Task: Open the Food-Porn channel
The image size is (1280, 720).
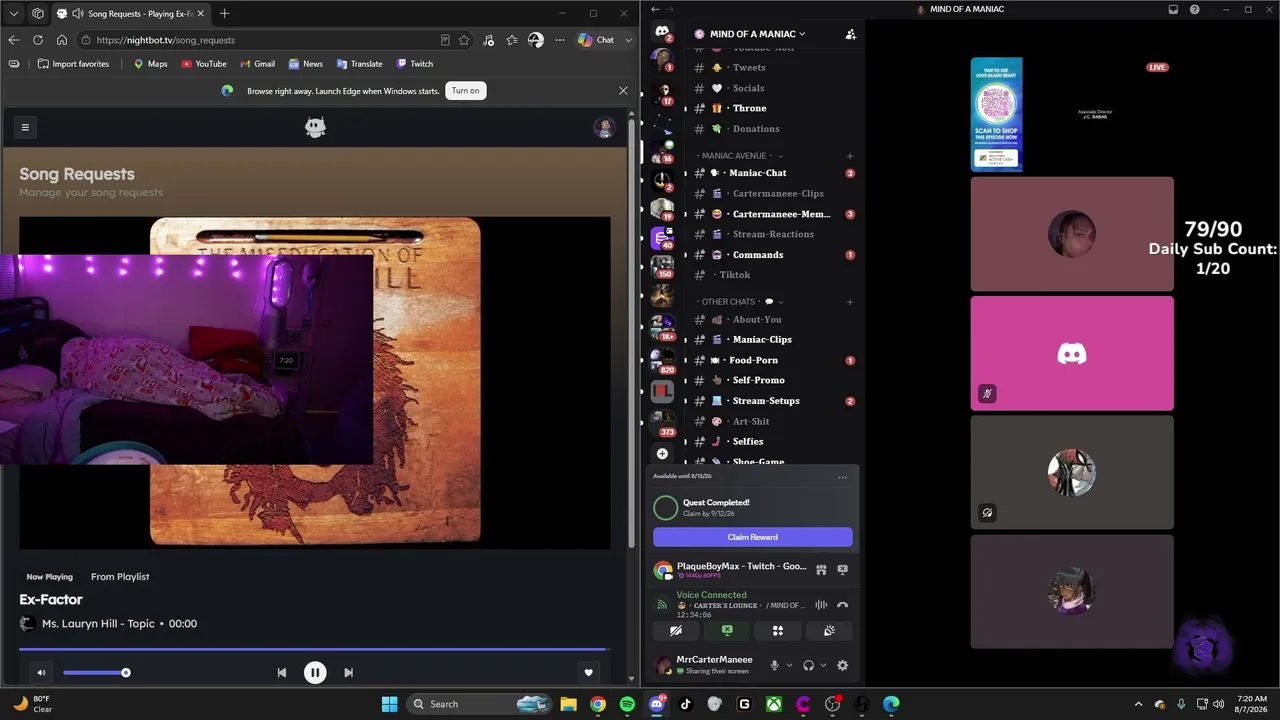Action: tap(775, 360)
